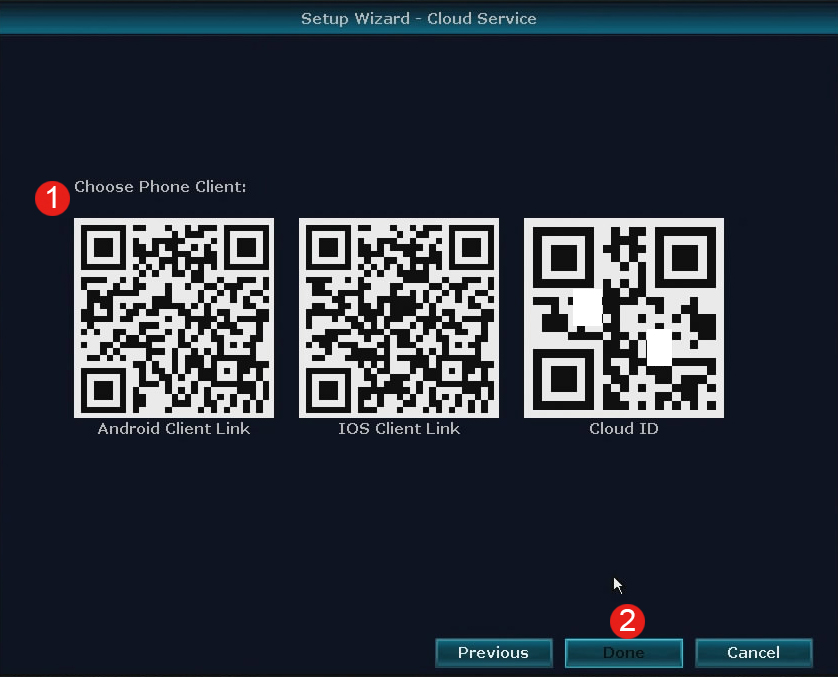Click the 'Android Client Link' label

(x=174, y=429)
